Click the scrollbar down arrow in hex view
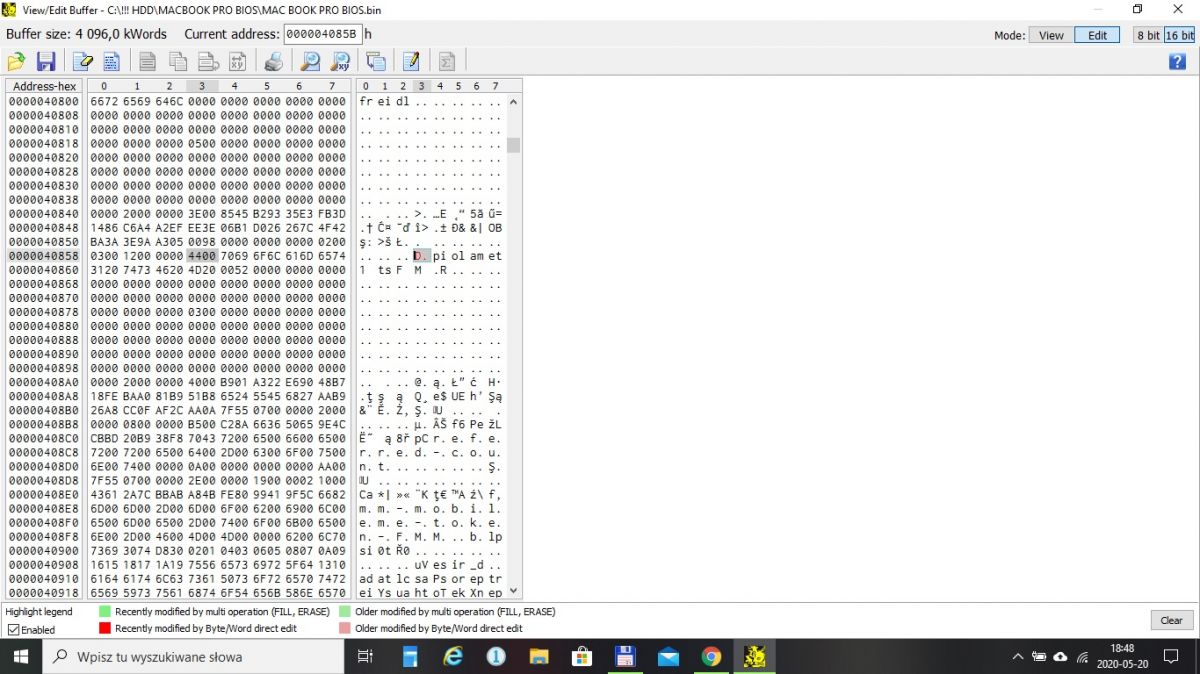Image resolution: width=1200 pixels, height=674 pixels. pos(514,591)
